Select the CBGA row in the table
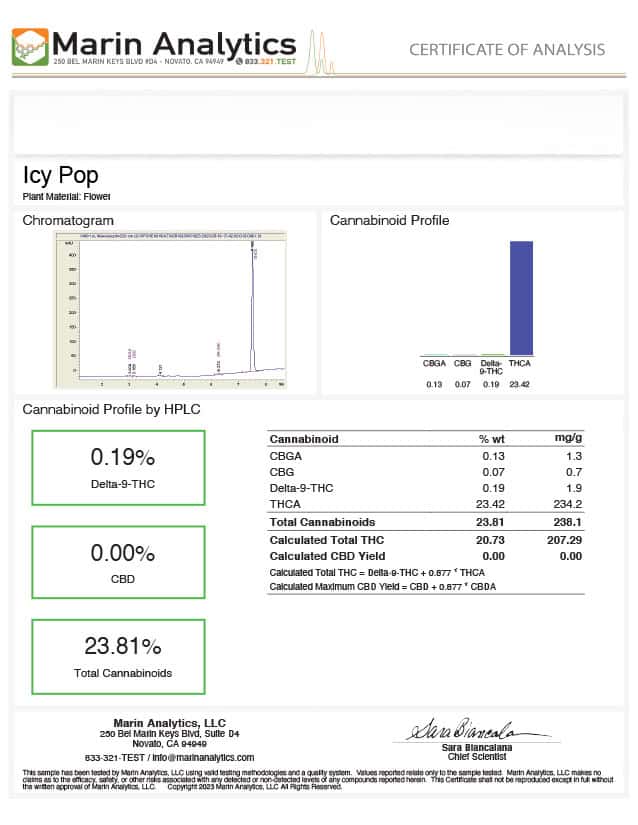This screenshot has height=825, width=638. tap(426, 456)
